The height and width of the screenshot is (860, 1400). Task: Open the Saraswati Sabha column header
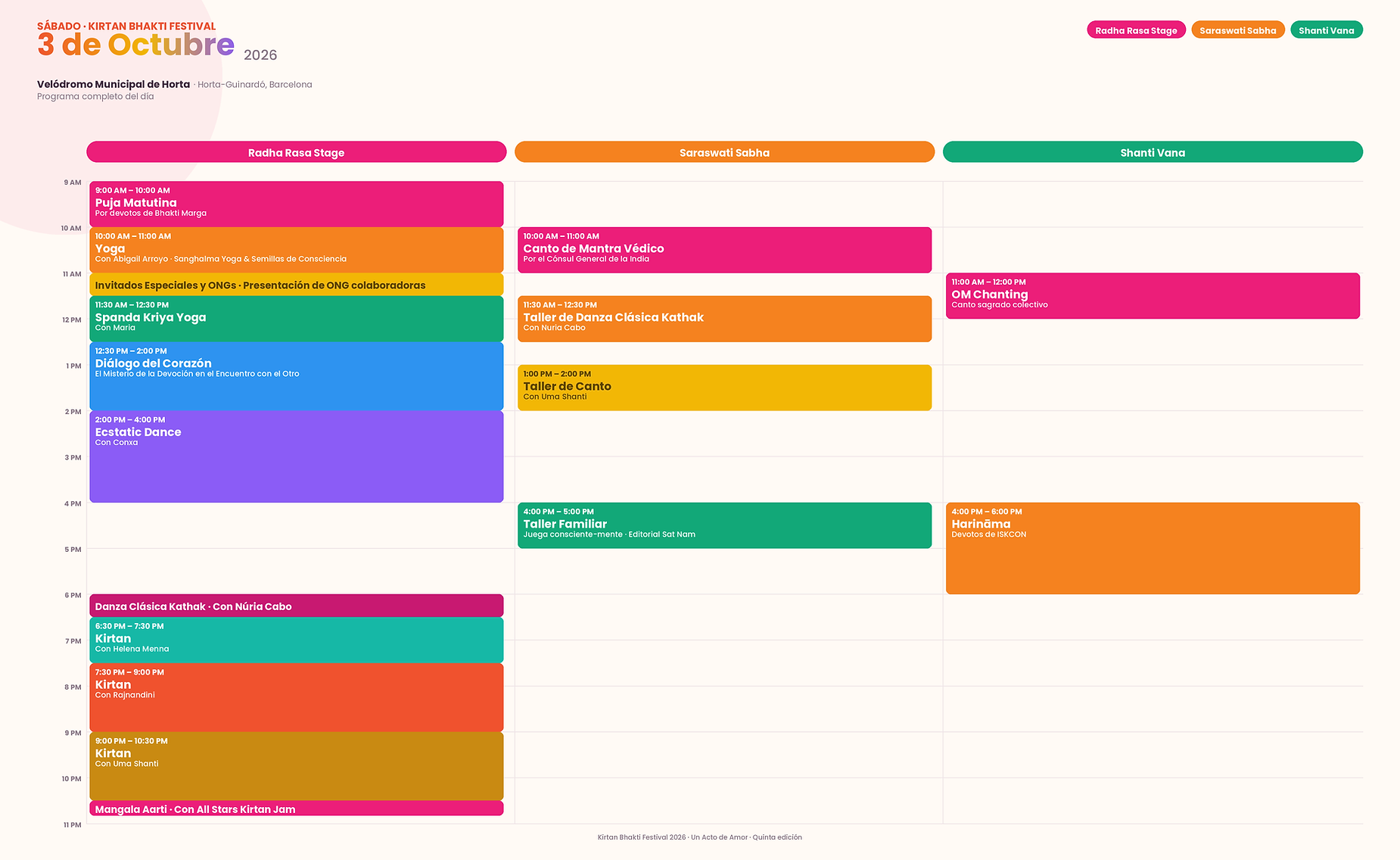pos(724,152)
